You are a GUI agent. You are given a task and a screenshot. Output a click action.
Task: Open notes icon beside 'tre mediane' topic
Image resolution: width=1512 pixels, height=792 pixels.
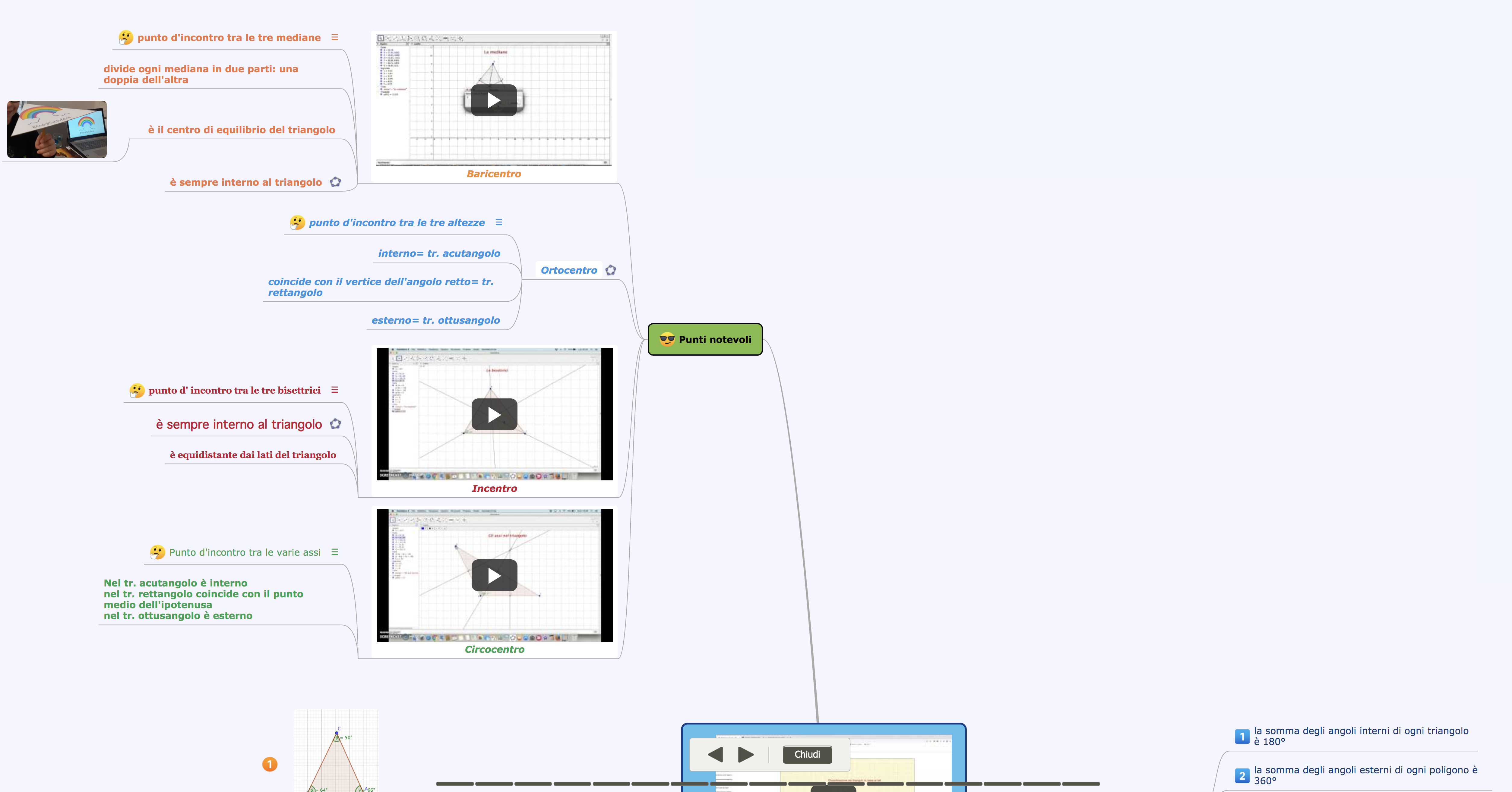point(334,37)
